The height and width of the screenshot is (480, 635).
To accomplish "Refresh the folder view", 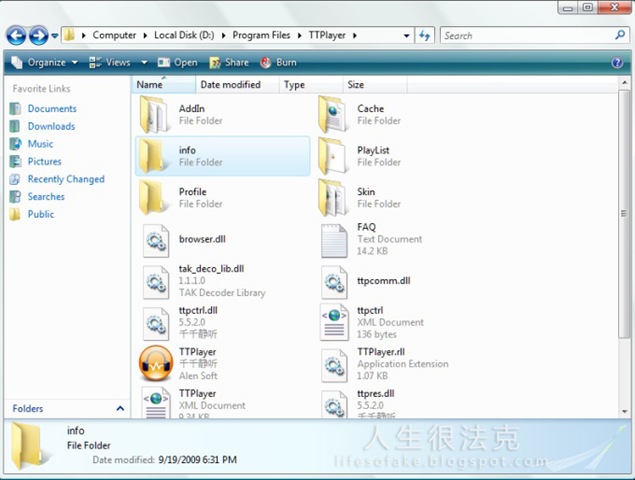I will point(424,36).
